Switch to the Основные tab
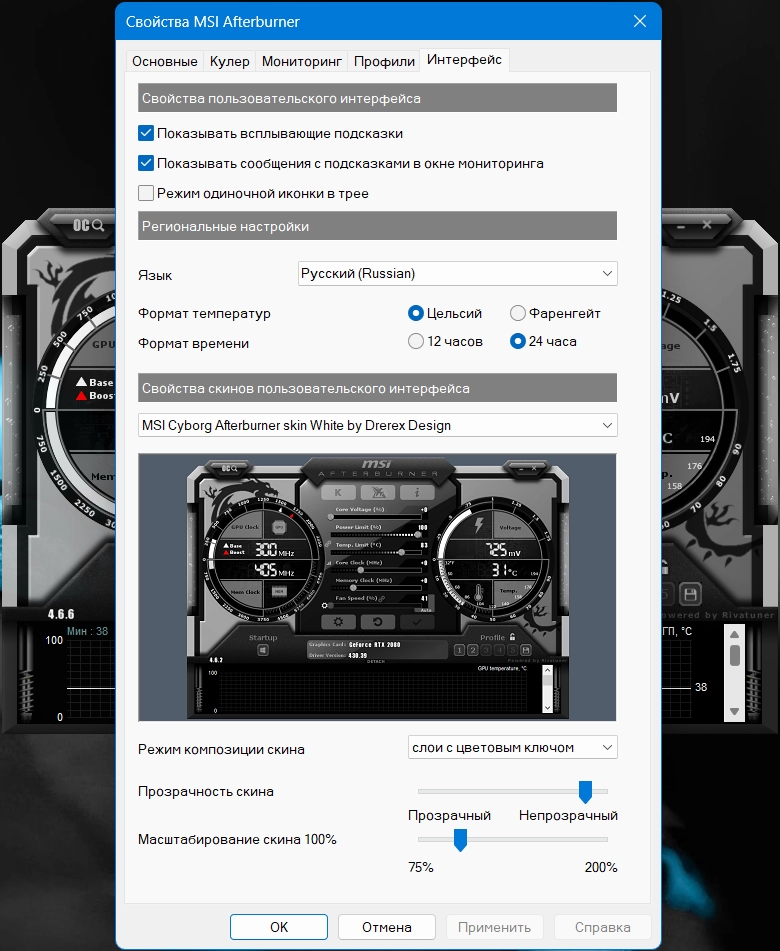The width and height of the screenshot is (780, 951). tap(165, 61)
